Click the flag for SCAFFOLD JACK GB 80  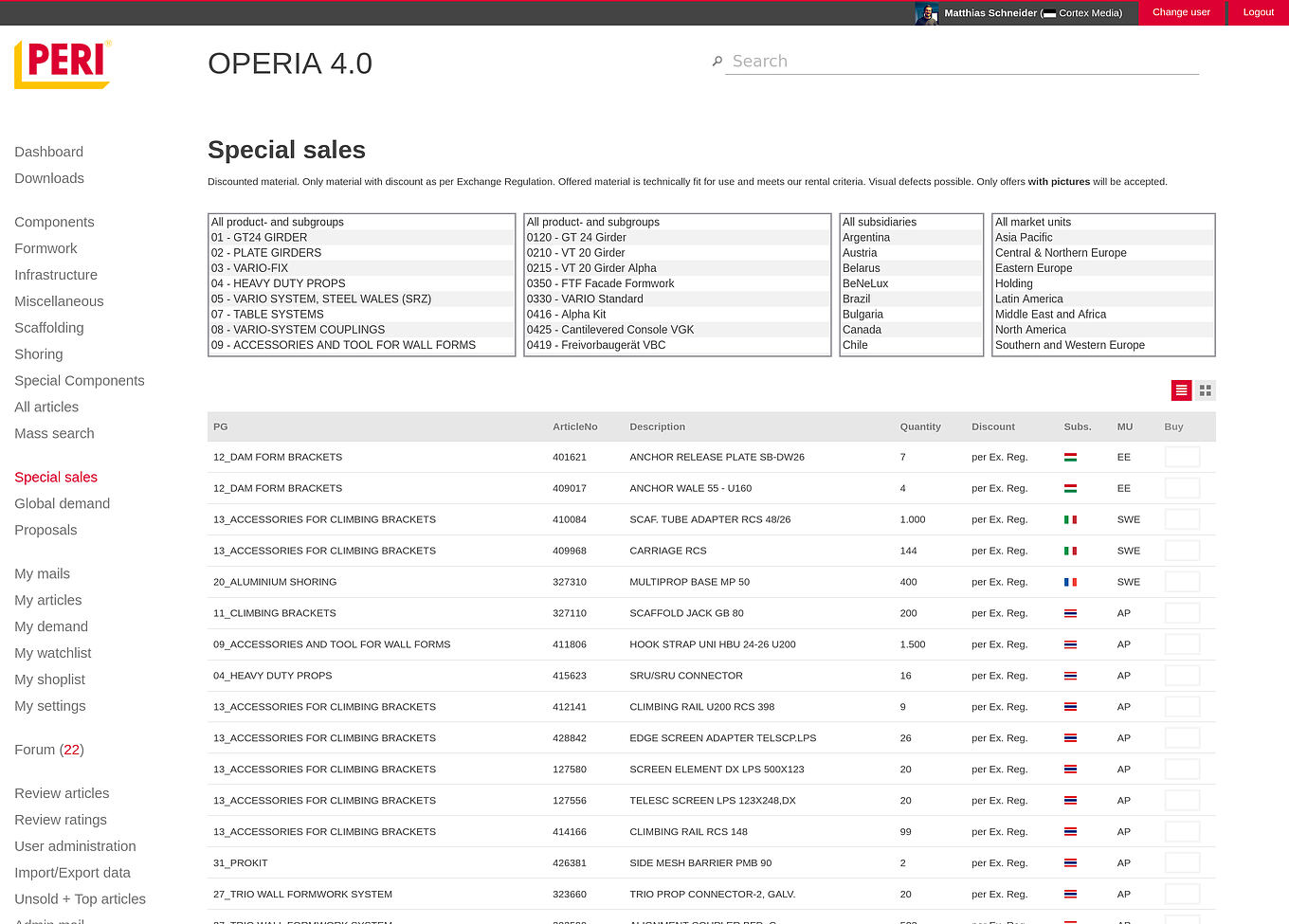(1070, 614)
